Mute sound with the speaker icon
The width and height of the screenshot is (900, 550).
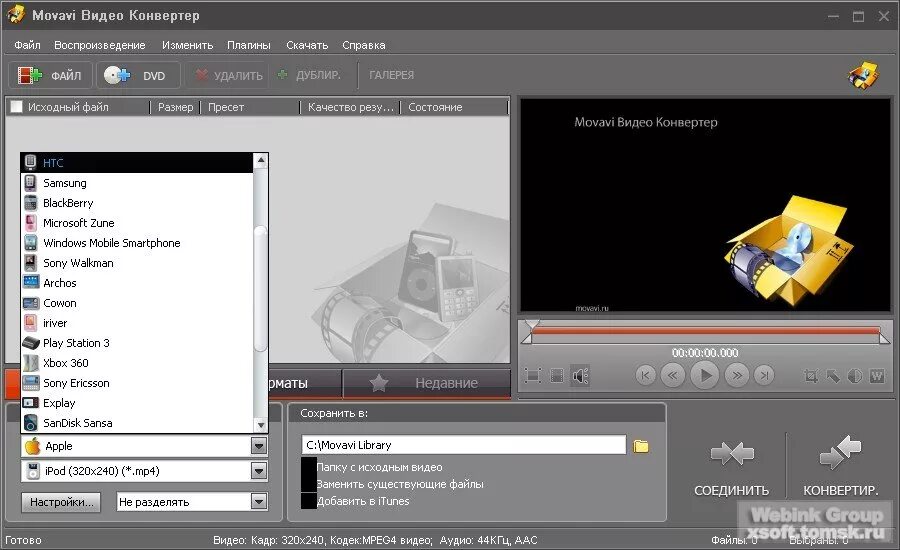tap(580, 376)
